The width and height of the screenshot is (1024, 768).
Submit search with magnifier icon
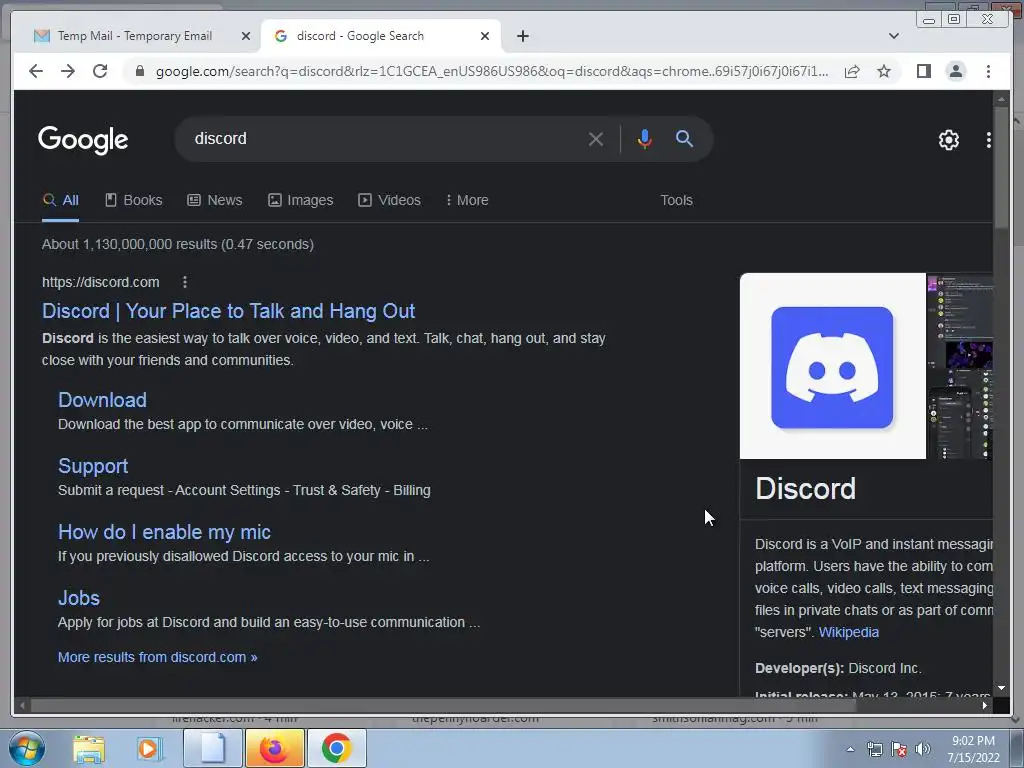pos(684,138)
